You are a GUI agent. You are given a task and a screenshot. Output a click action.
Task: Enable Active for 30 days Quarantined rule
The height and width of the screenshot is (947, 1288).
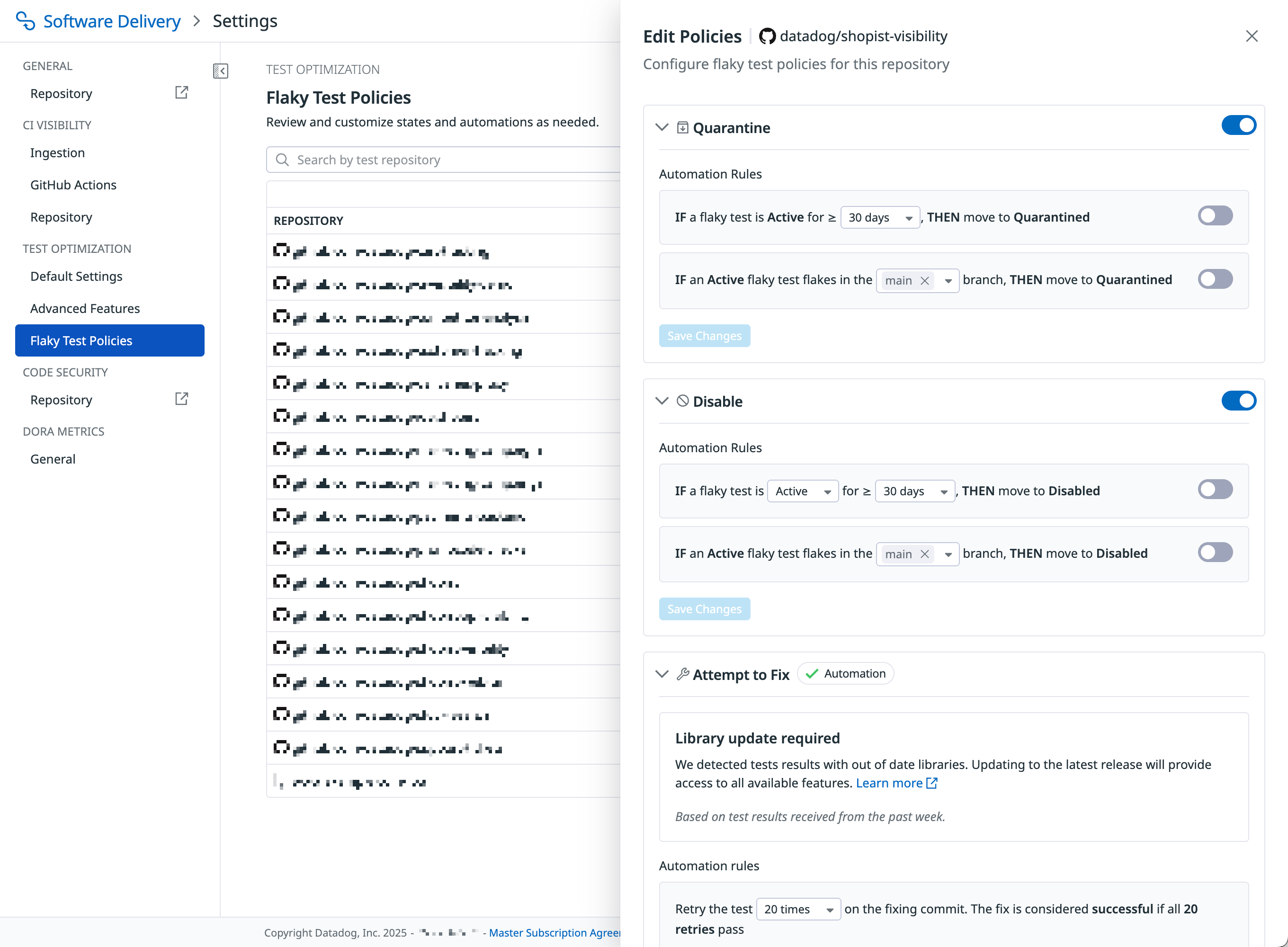point(1215,216)
